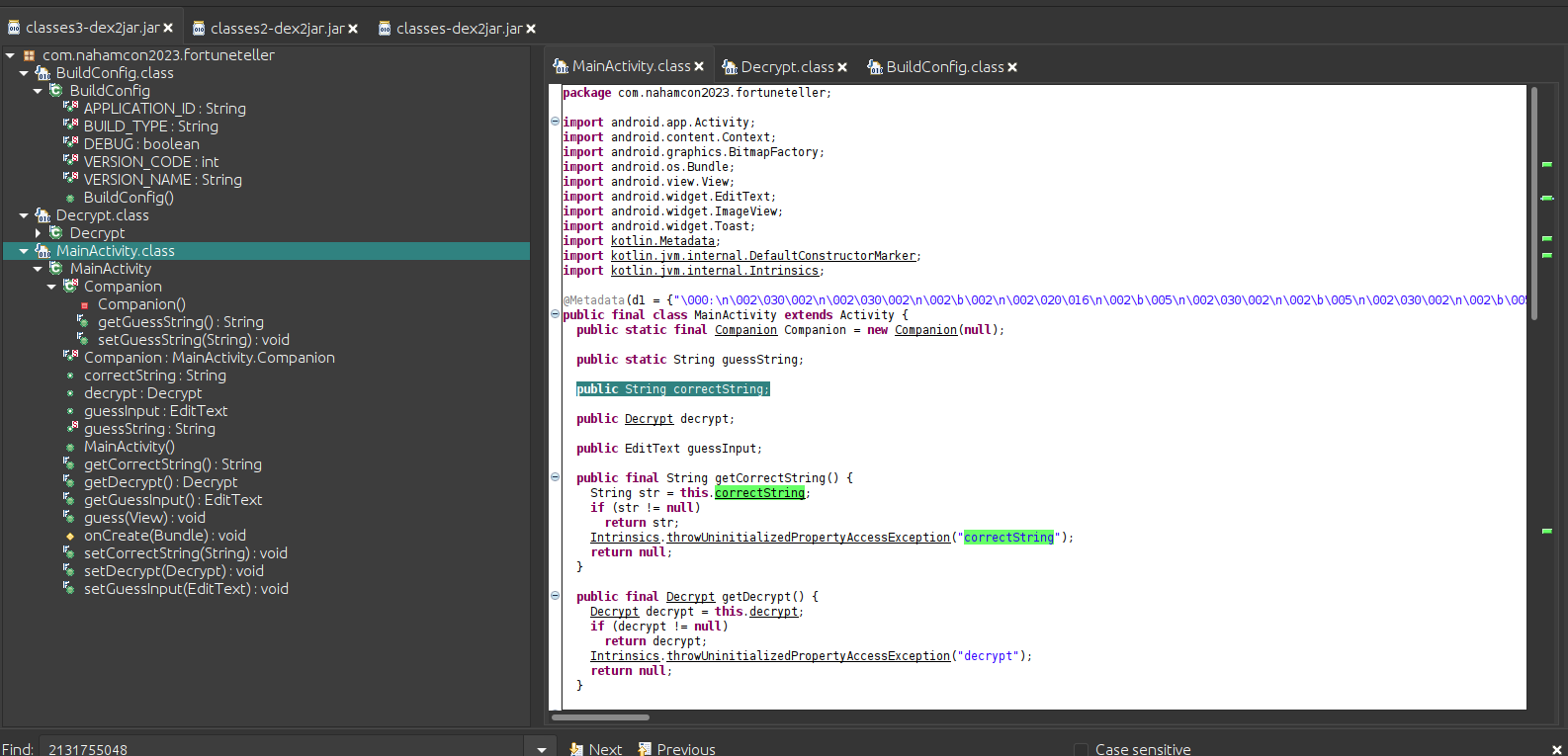This screenshot has height=756, width=1568.
Task: Click the class icon on the Decrypt.class editor tab
Action: click(x=730, y=67)
